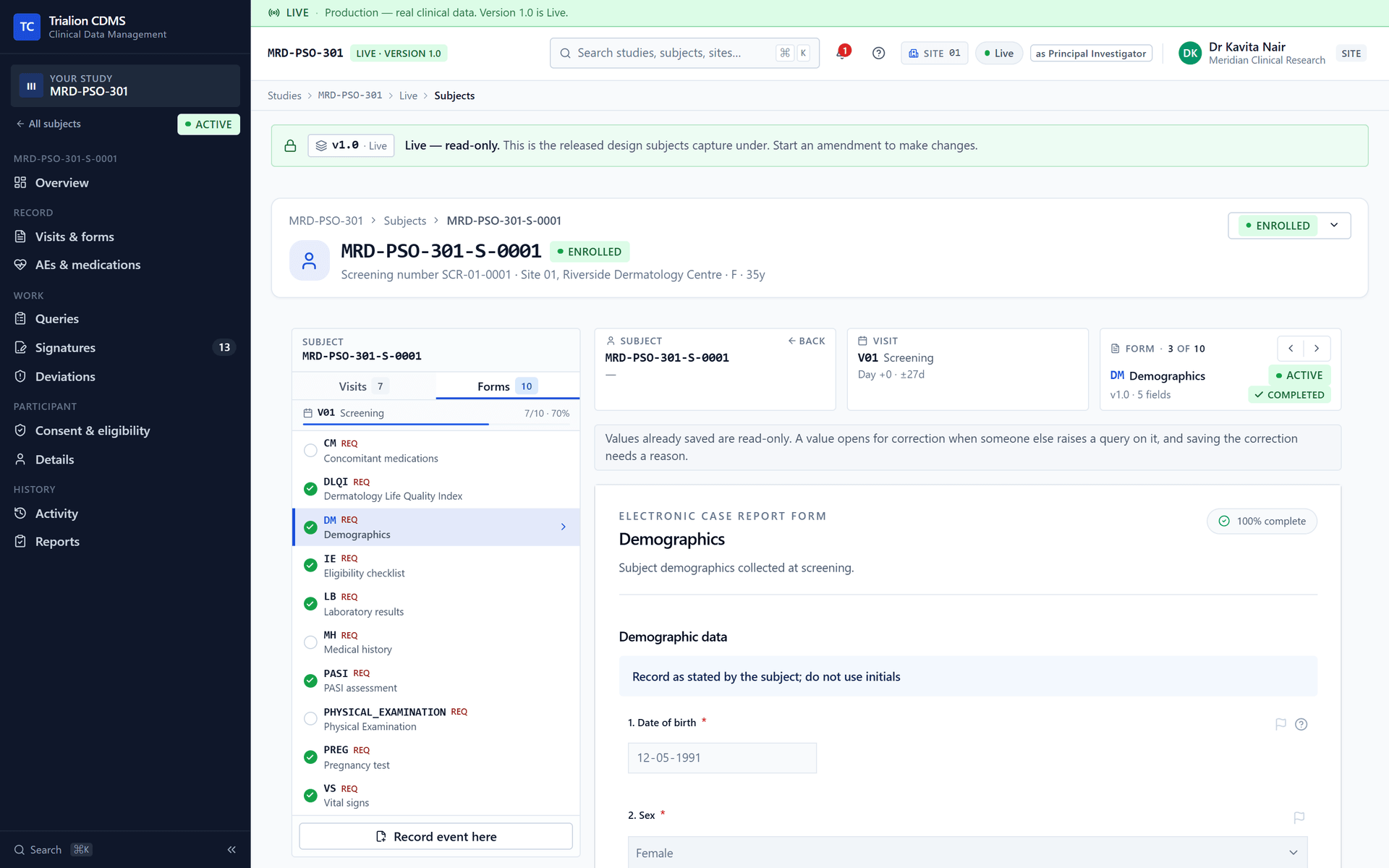Click Record event here button
Image resolution: width=1389 pixels, height=868 pixels.
point(436,836)
